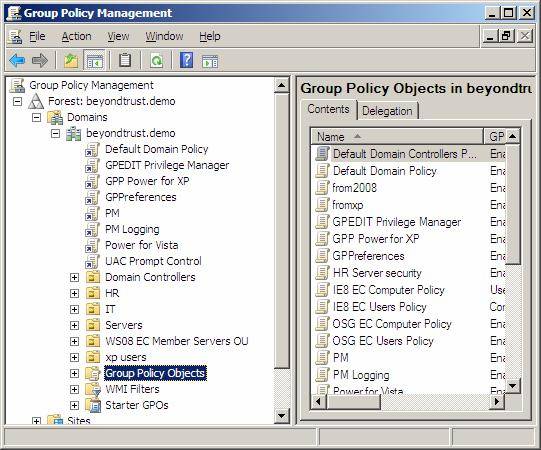The width and height of the screenshot is (541, 450).
Task: Select the Contents tab
Action: click(x=328, y=109)
